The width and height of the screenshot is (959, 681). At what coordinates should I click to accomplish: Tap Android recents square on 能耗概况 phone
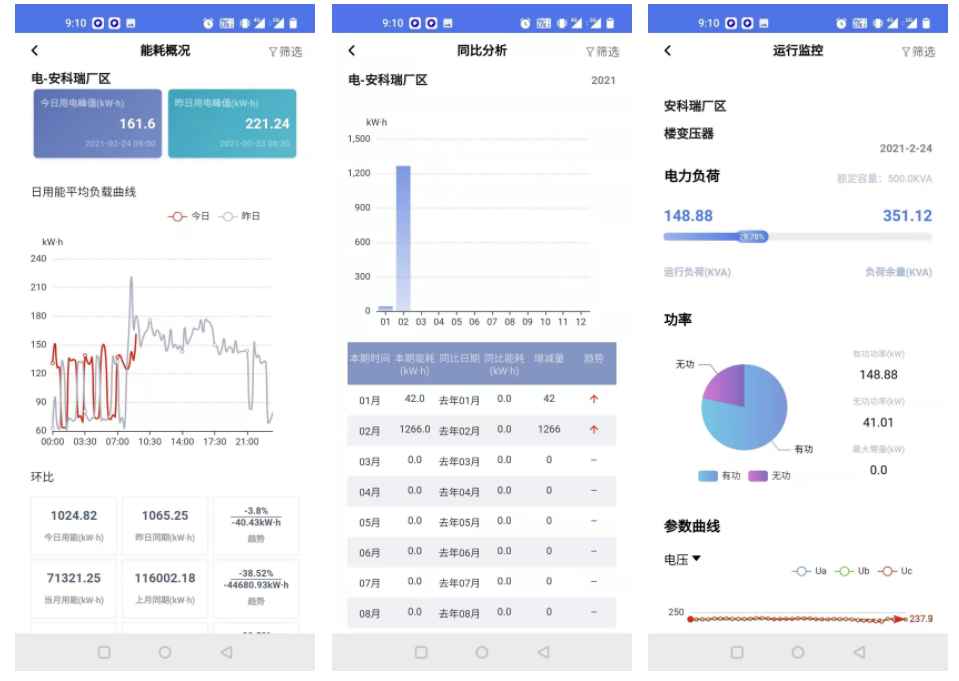[104, 652]
